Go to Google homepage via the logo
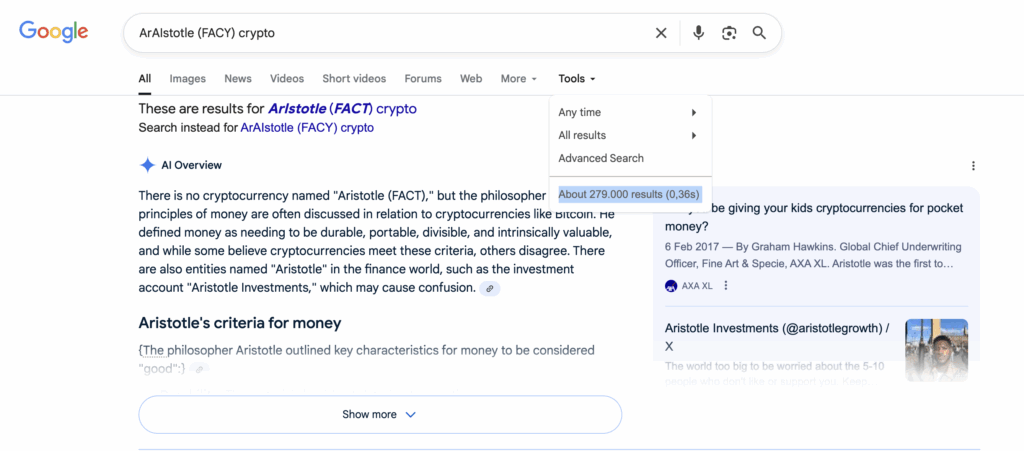The width and height of the screenshot is (1024, 451). tap(54, 32)
